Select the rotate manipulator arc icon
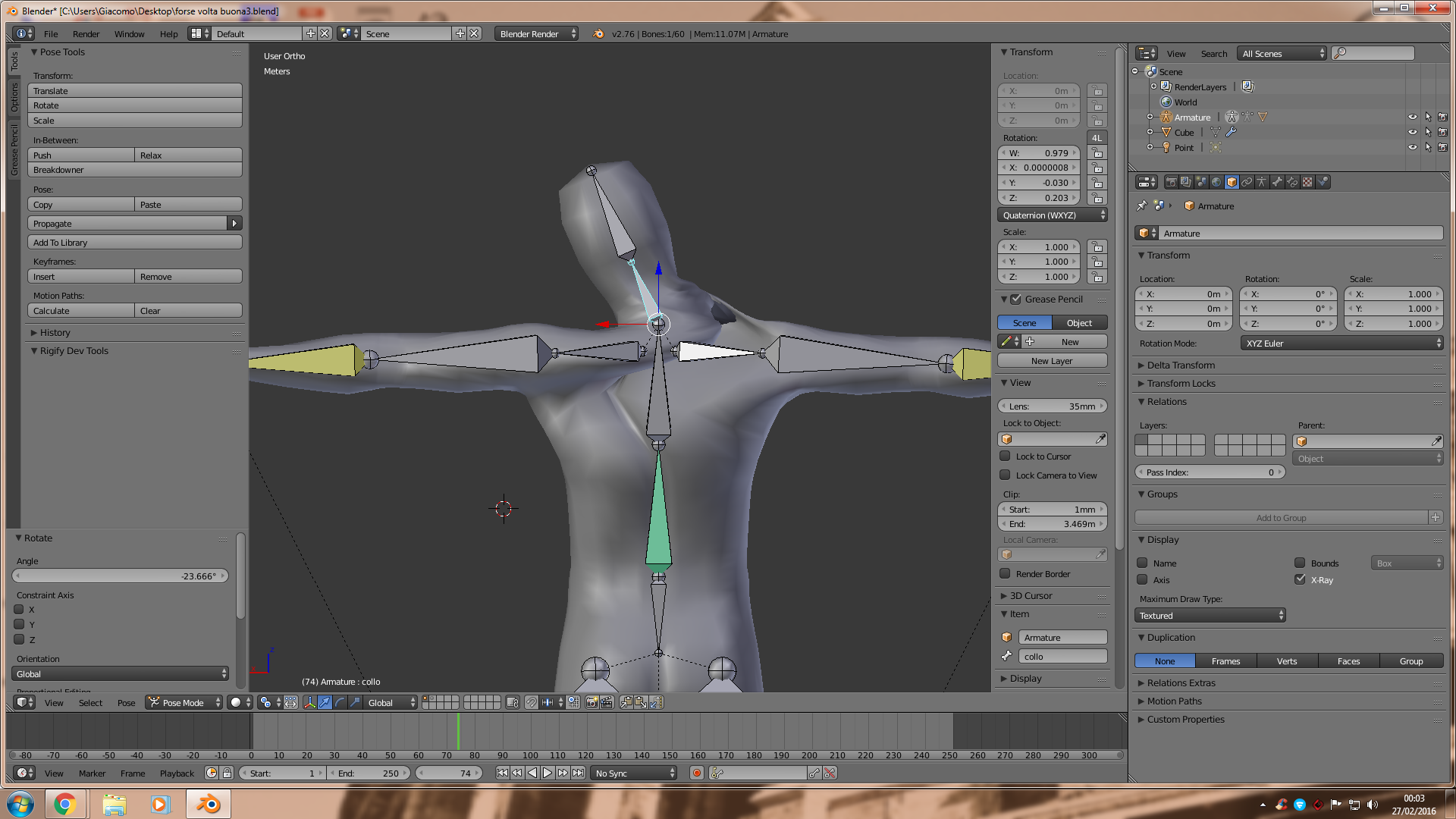 pyautogui.click(x=340, y=702)
